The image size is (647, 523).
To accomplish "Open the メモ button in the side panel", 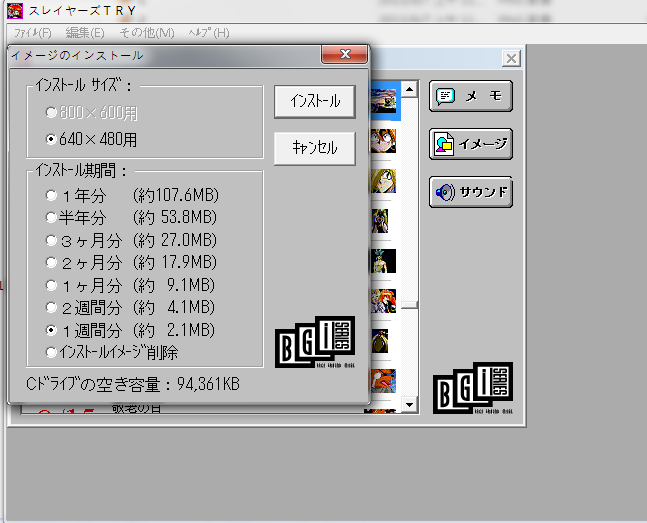I will (x=471, y=96).
